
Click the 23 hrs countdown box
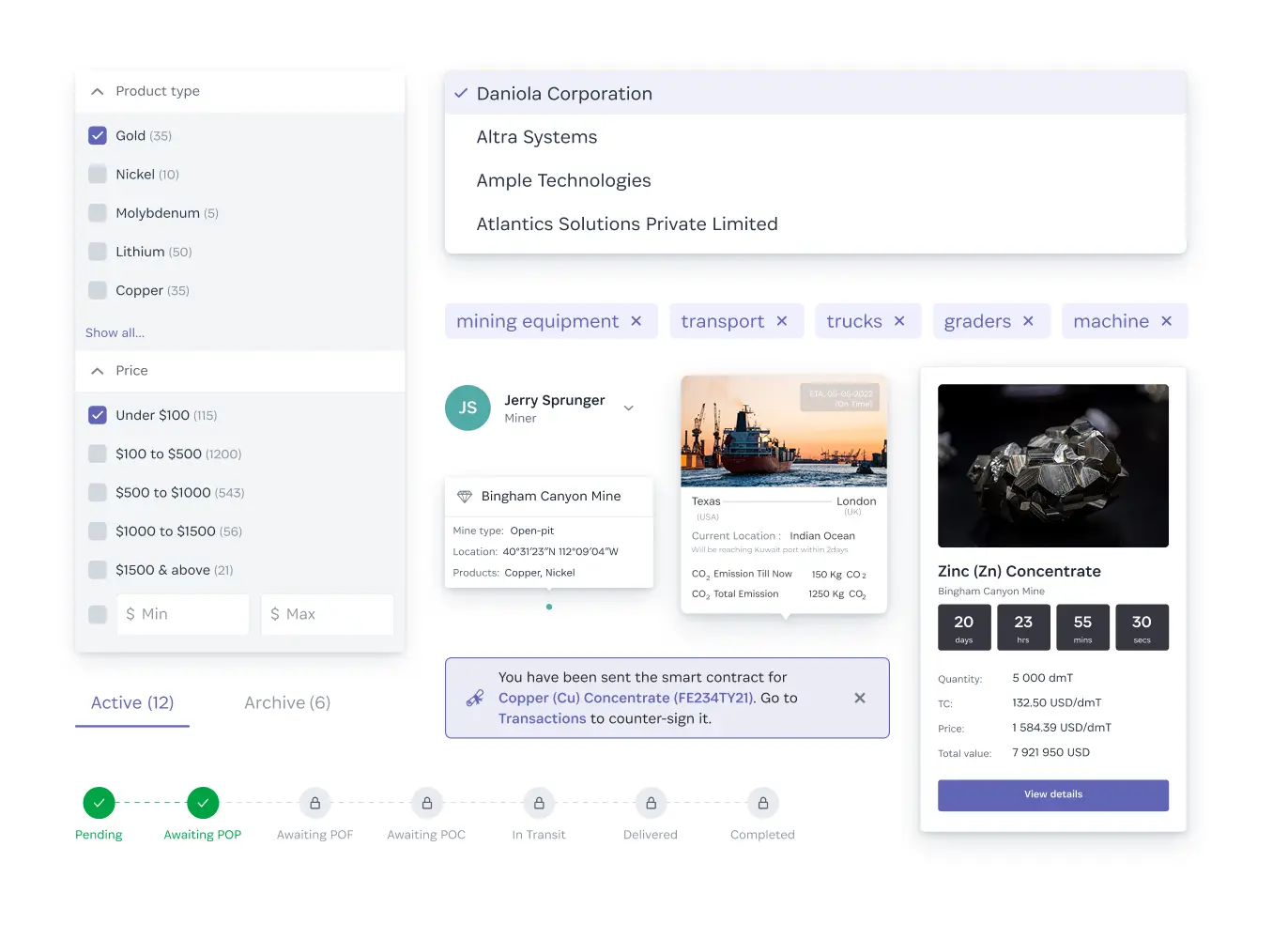1023,627
